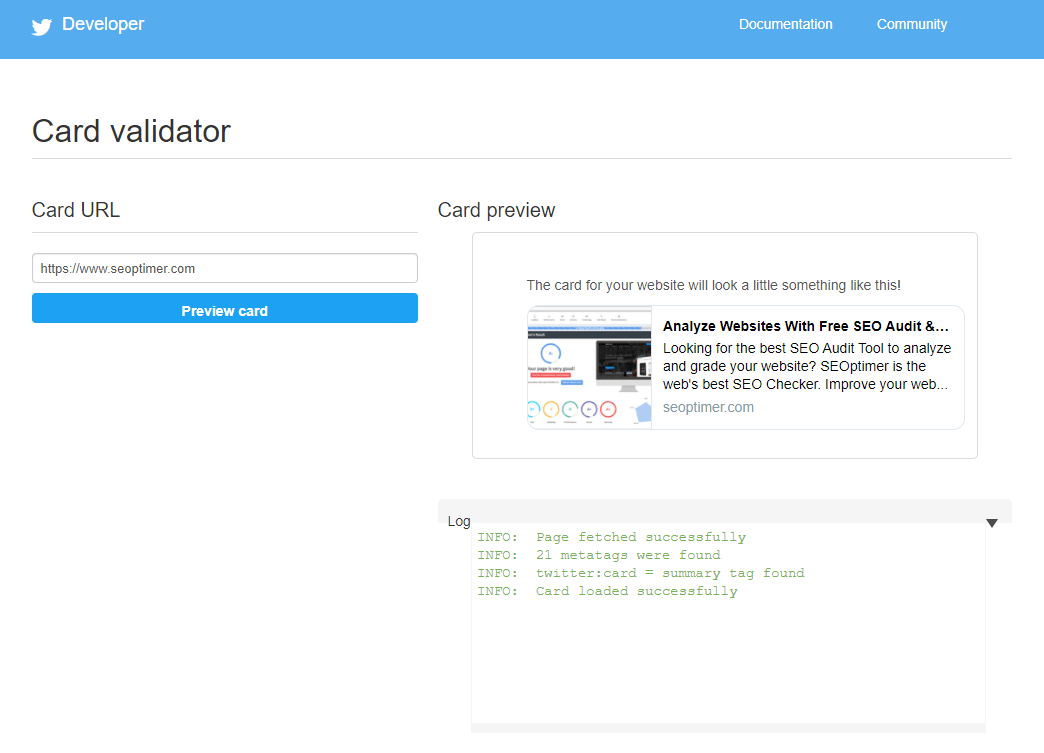
Task: Click the Card preview section heading
Action: click(x=496, y=210)
